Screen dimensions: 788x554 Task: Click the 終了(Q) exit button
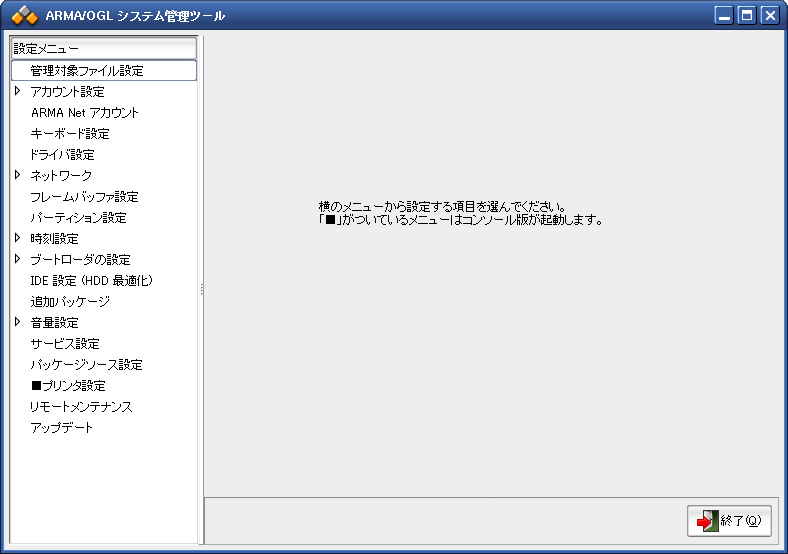tap(729, 521)
